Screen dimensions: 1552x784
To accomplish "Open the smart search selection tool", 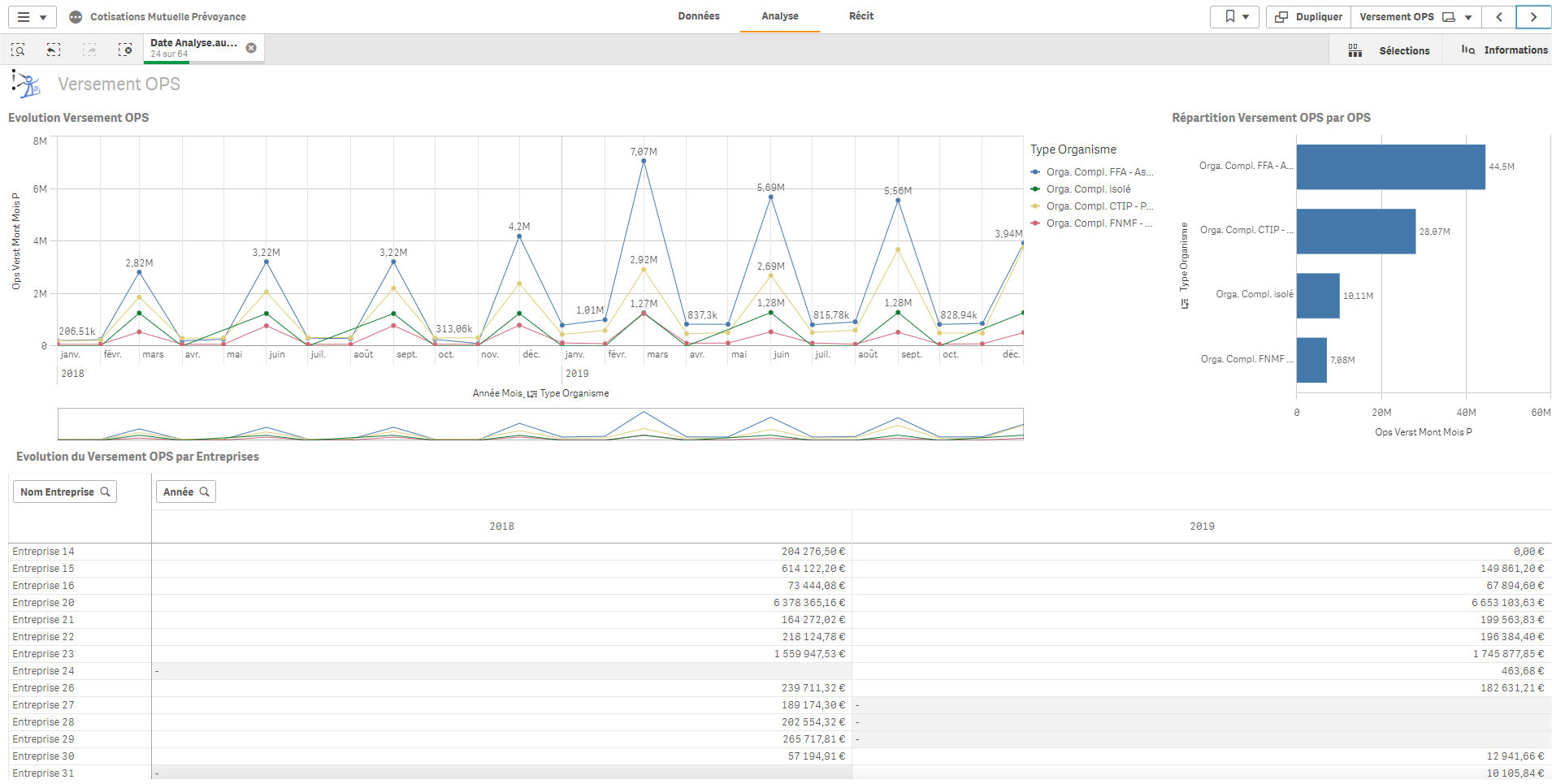I will tap(18, 50).
